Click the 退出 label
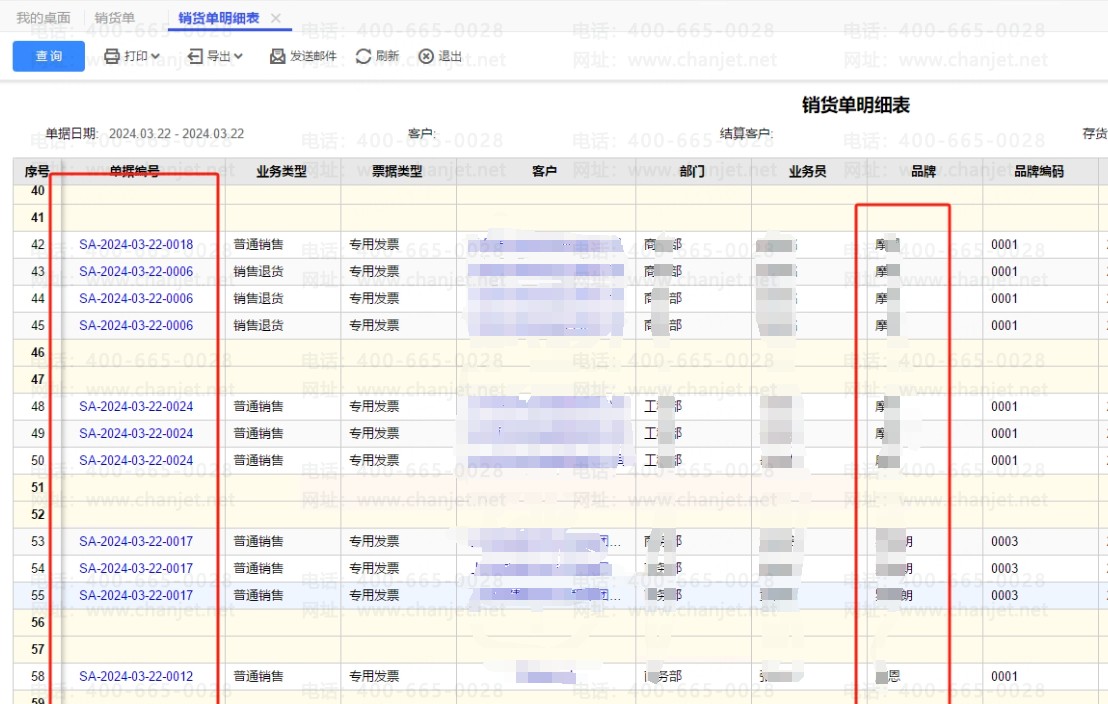Image resolution: width=1108 pixels, height=704 pixels. click(x=450, y=56)
